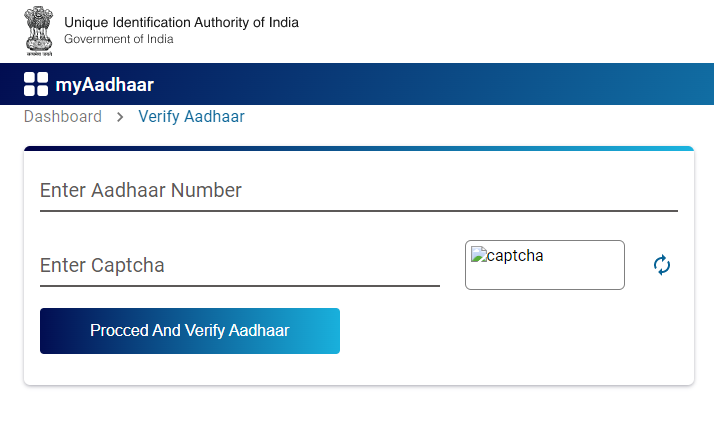Focus the Enter Captcha text field
The height and width of the screenshot is (446, 714).
coord(240,266)
